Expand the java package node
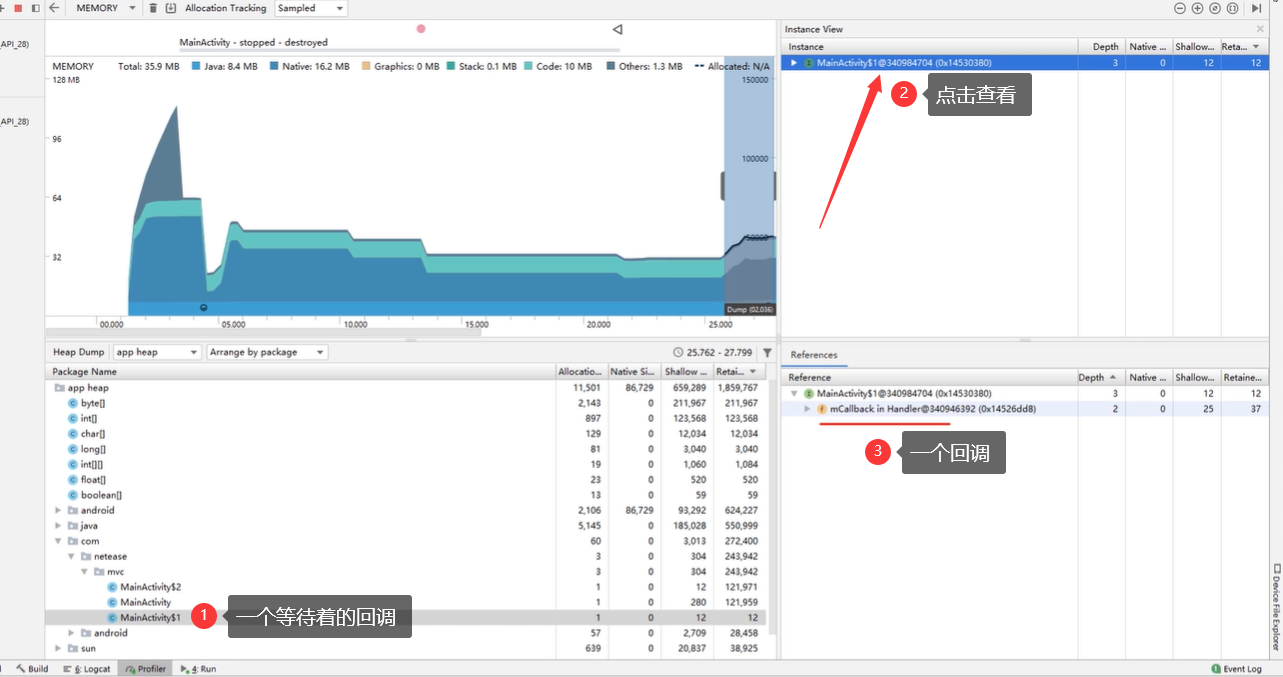This screenshot has height=677, width=1283. point(59,526)
